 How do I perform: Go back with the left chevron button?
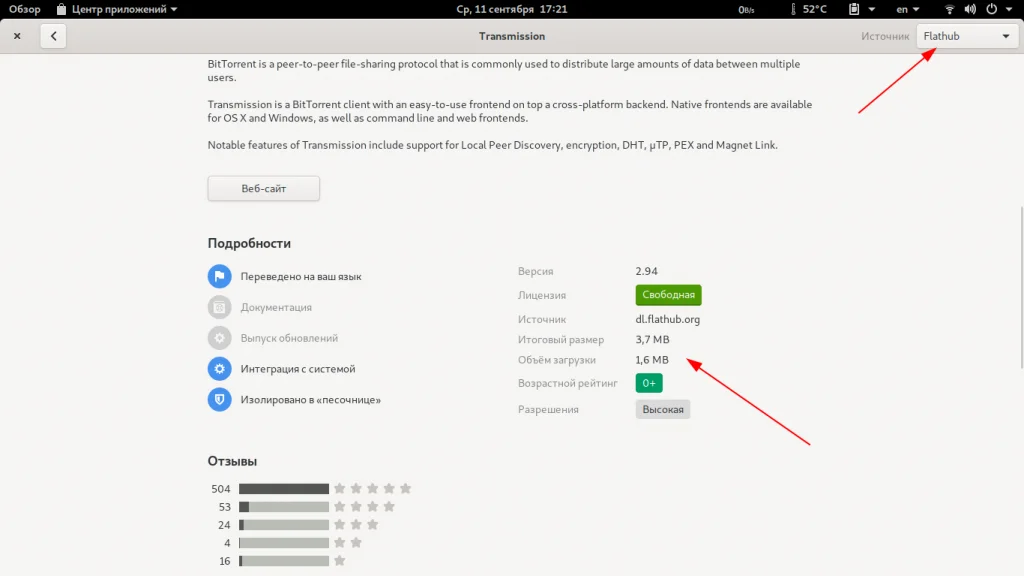tap(54, 36)
